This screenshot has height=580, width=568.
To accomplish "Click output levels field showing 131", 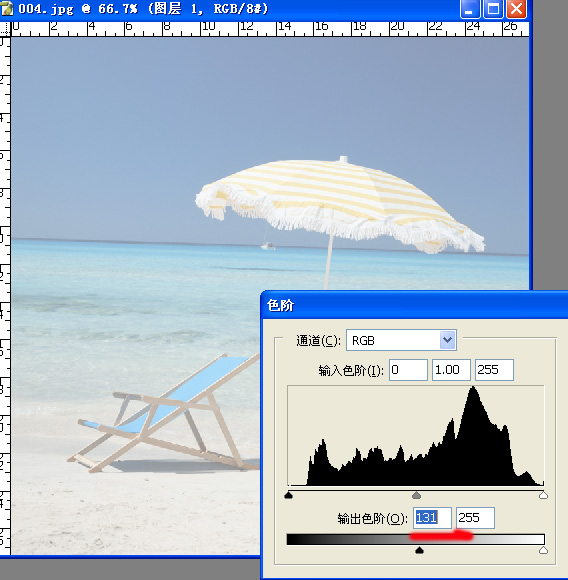I will (x=432, y=517).
